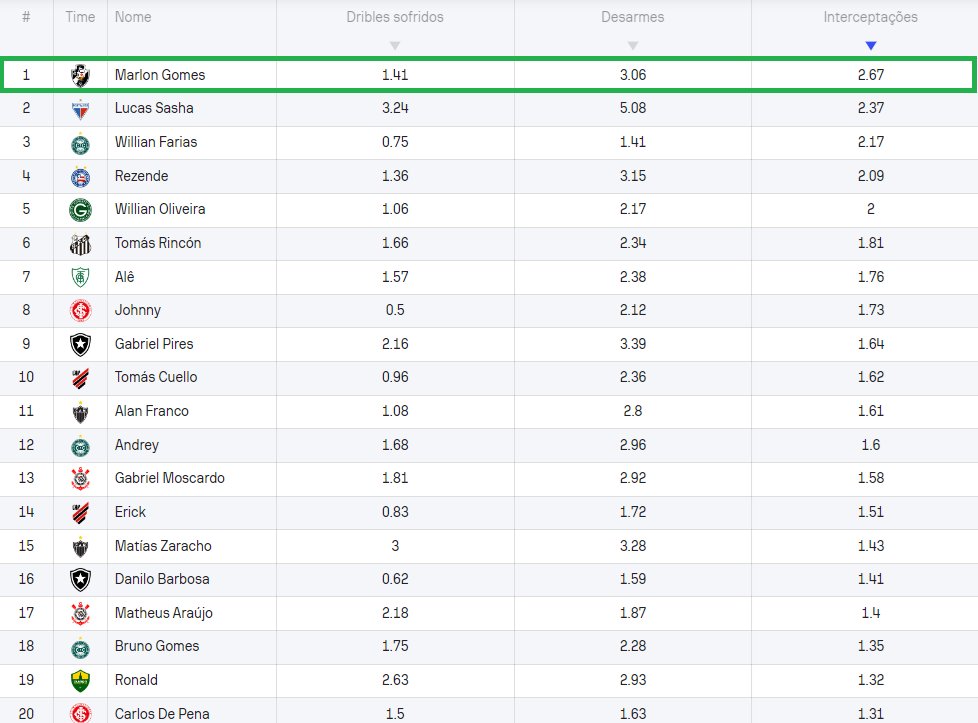Click the Fortaleza crest next to Lucas Sasha

(80, 108)
